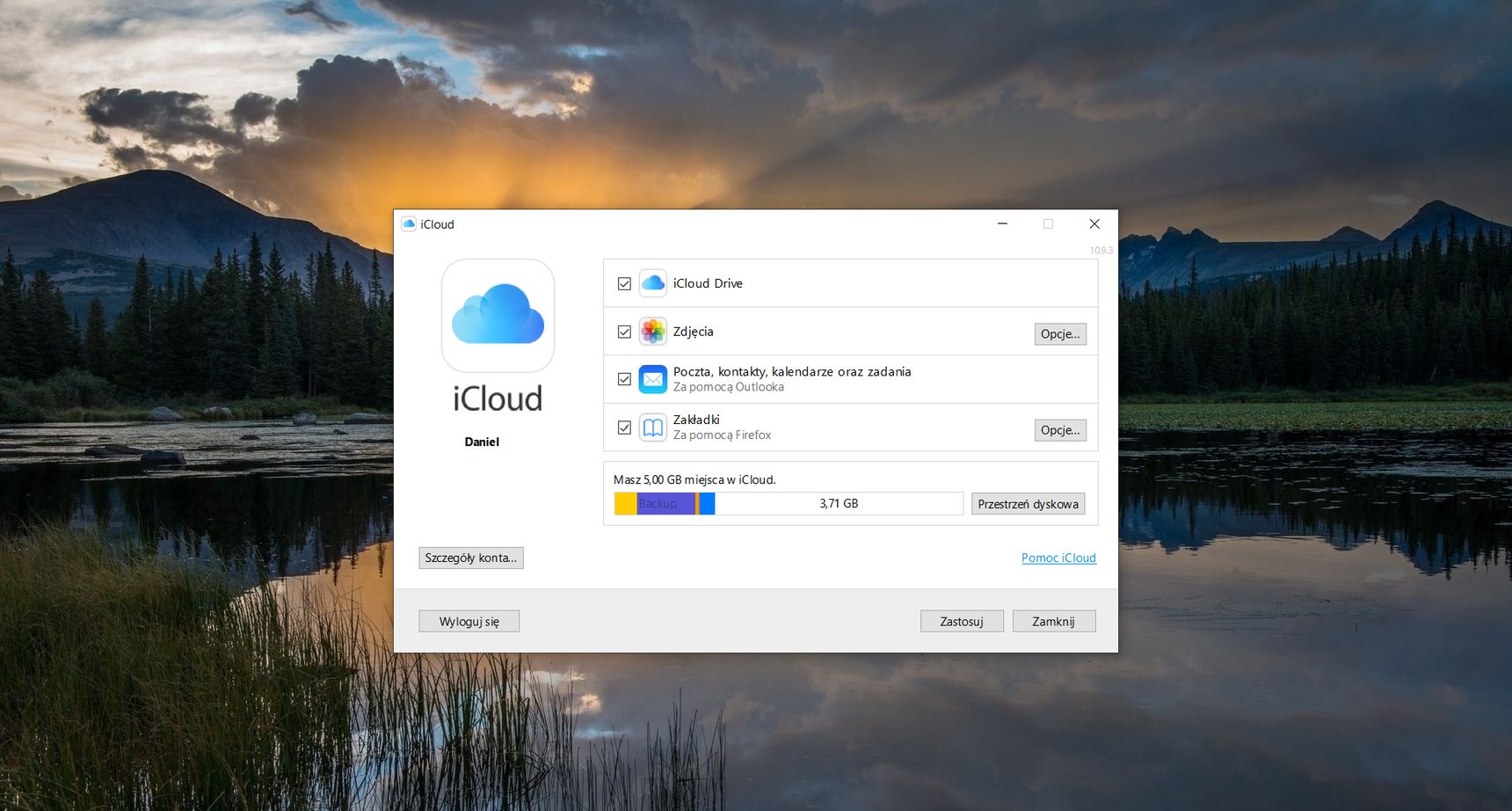This screenshot has width=1512, height=811.
Task: Click the Za pomocą Outlooka subtitle
Action: tap(729, 387)
